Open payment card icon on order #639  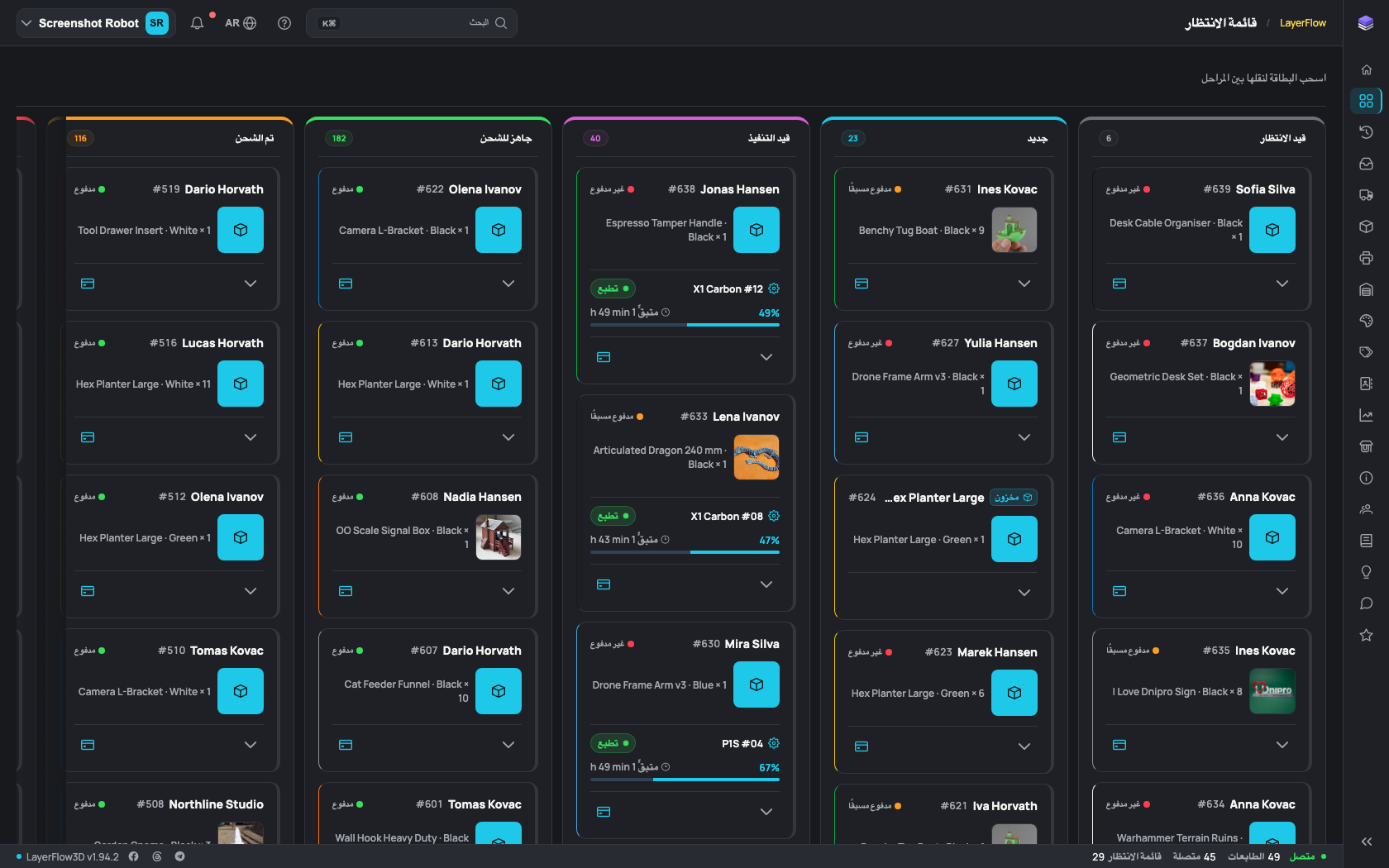(1119, 284)
